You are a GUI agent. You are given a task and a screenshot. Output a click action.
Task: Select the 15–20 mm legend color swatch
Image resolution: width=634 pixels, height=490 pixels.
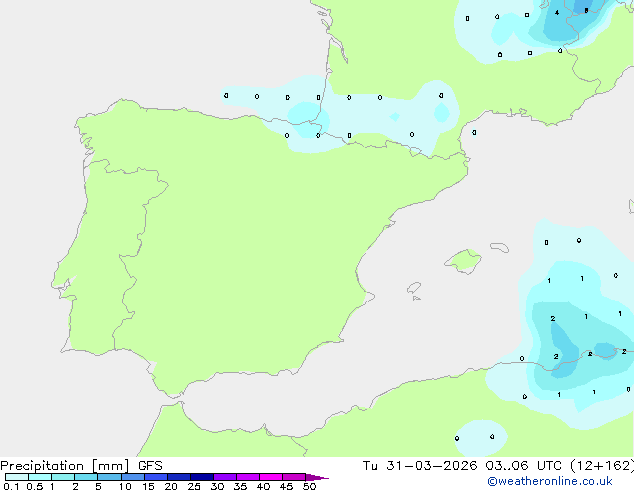point(156,477)
